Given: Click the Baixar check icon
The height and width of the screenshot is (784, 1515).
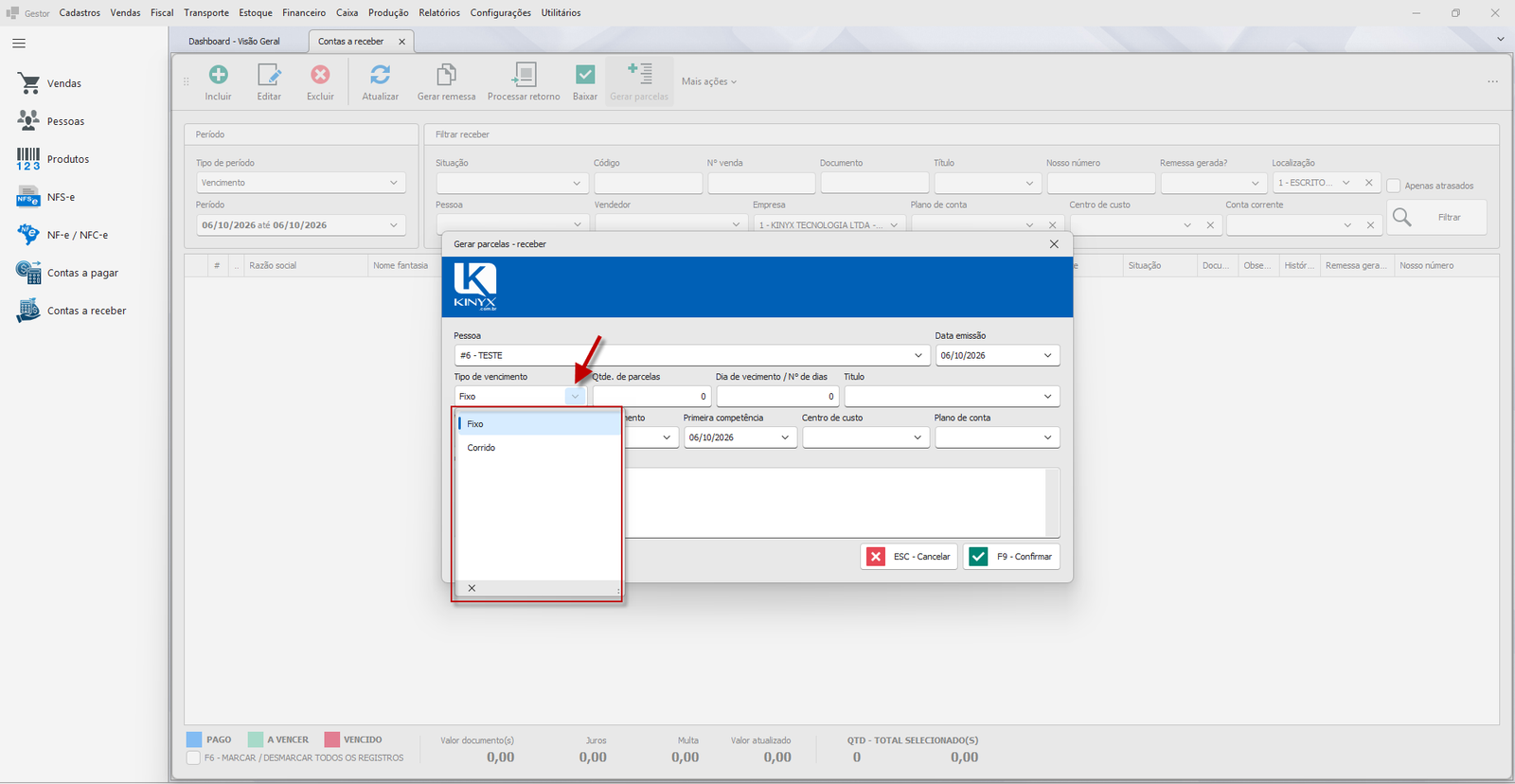Looking at the screenshot, I should click(x=585, y=75).
